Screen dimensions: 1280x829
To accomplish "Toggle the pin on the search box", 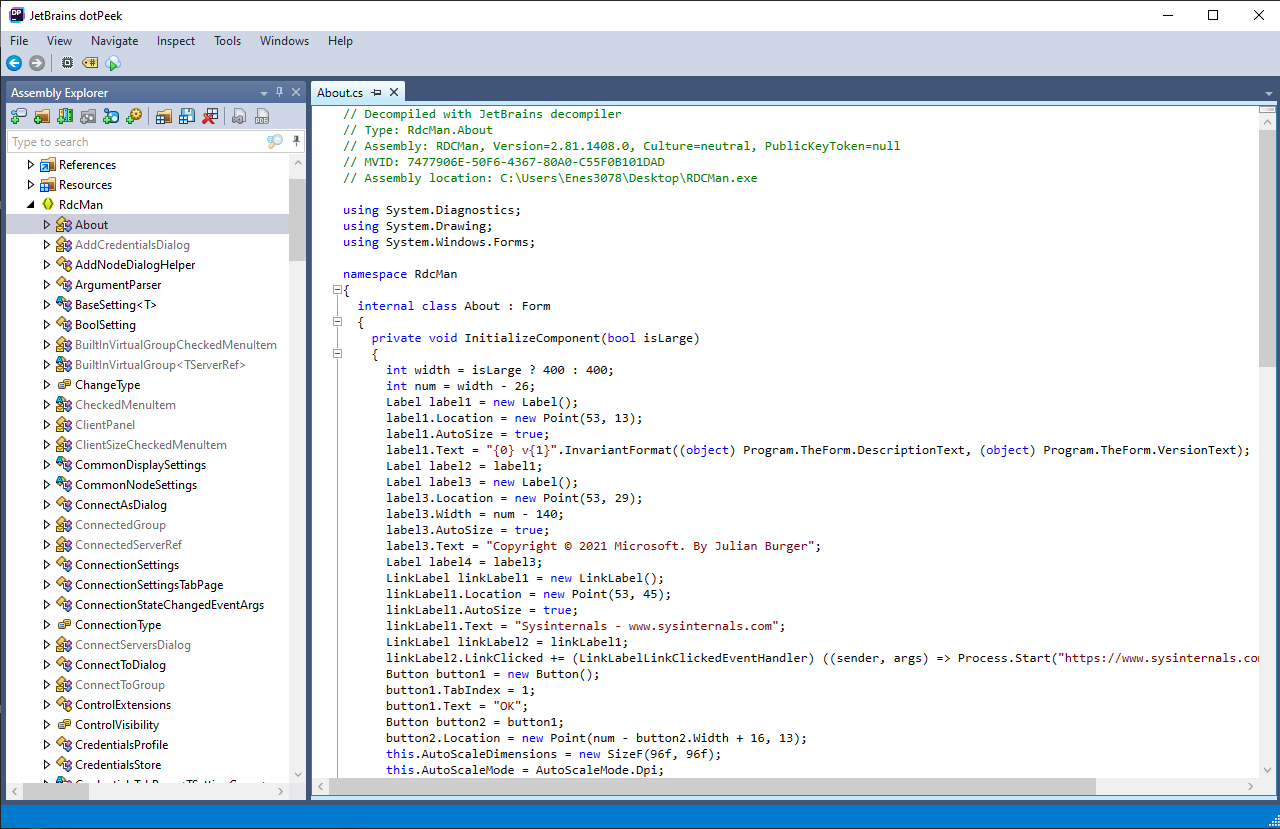I will click(296, 141).
